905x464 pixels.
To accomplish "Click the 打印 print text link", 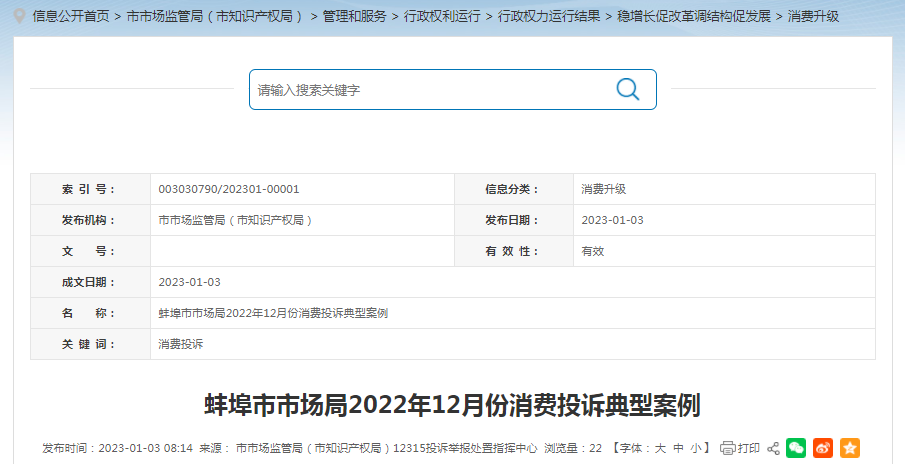I will pyautogui.click(x=749, y=448).
